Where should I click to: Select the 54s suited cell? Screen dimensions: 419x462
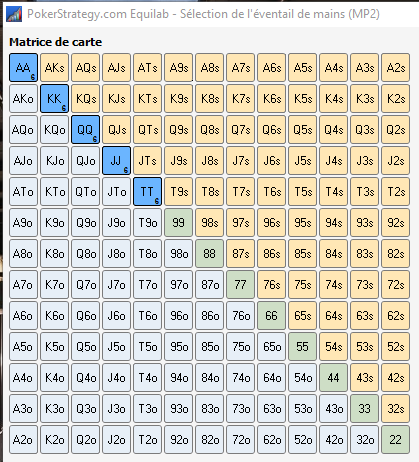click(333, 347)
